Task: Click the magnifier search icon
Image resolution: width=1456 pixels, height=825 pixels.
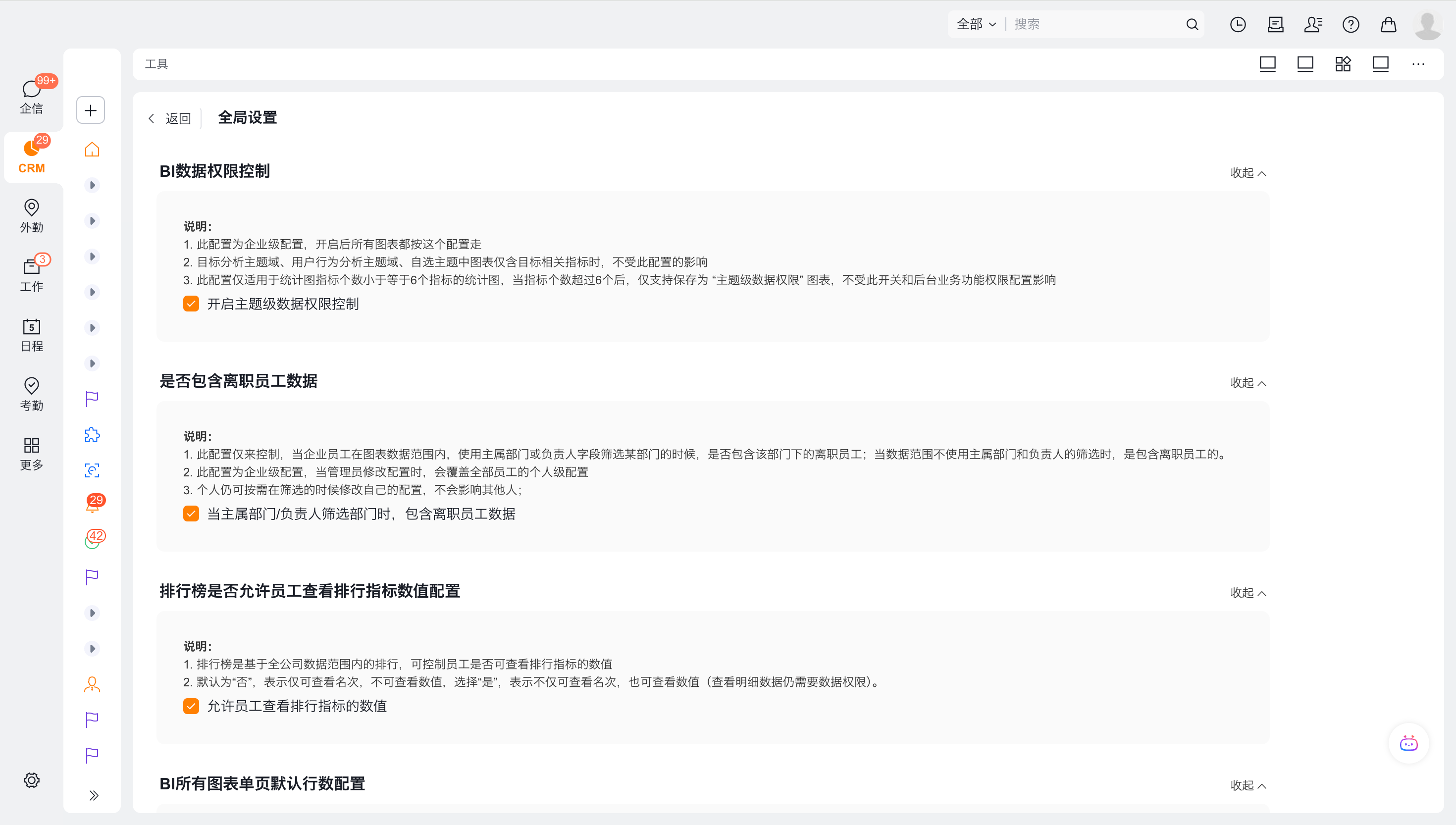Action: click(1192, 24)
